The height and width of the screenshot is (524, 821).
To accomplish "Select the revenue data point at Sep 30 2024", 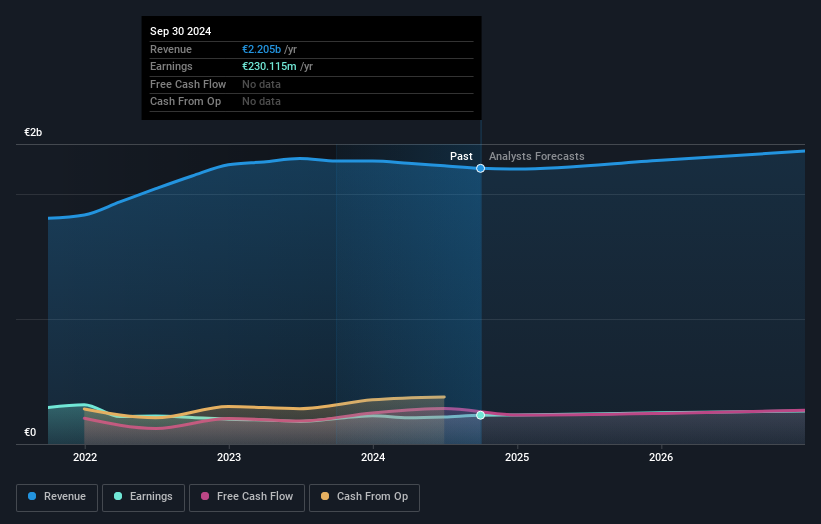I will 480,169.
